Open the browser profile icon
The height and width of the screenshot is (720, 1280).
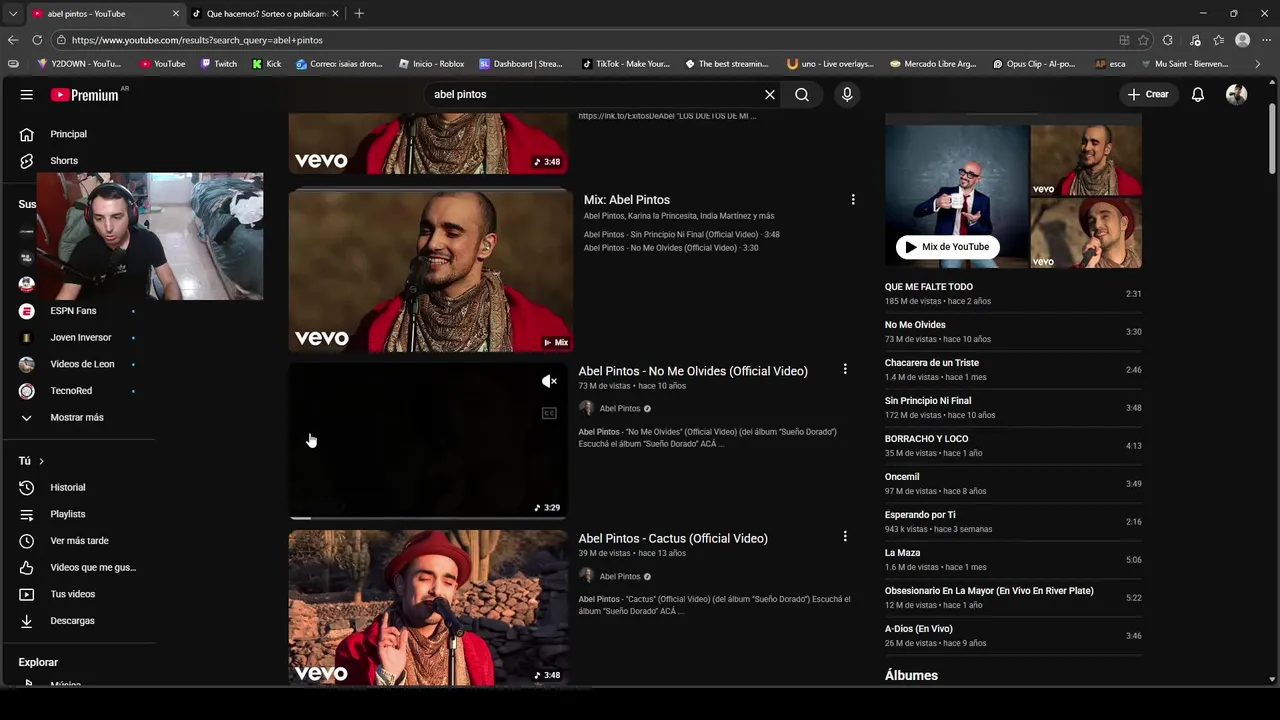[x=1243, y=40]
